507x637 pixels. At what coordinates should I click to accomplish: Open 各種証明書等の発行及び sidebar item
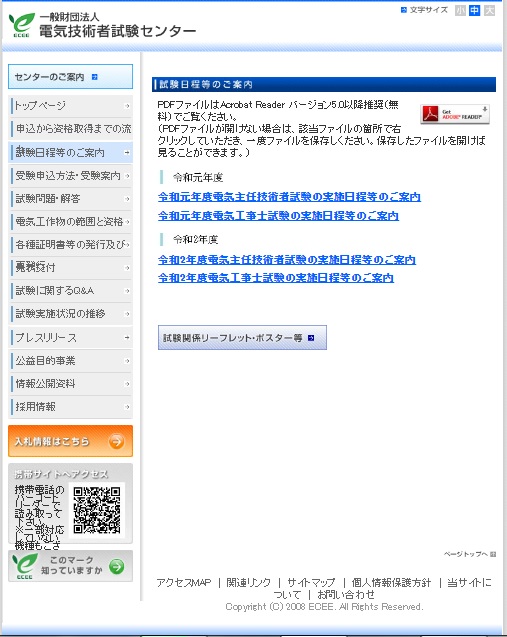point(70,245)
